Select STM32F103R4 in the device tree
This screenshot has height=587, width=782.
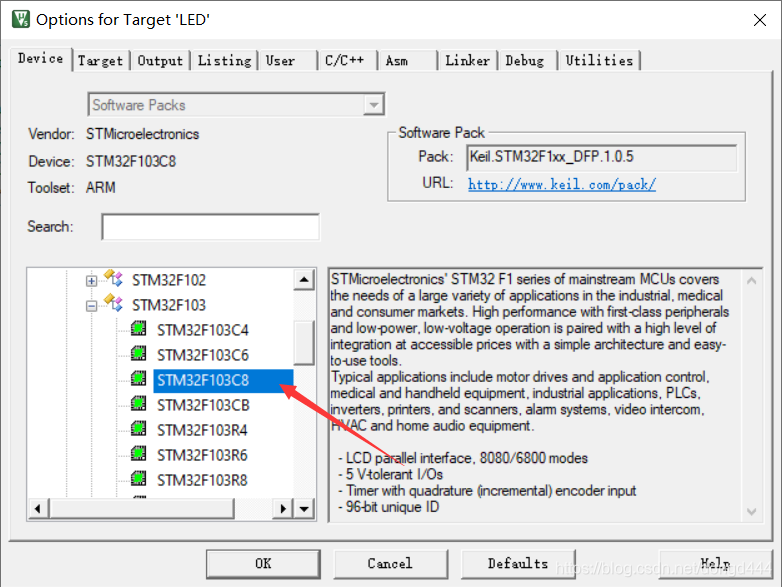pyautogui.click(x=202, y=430)
